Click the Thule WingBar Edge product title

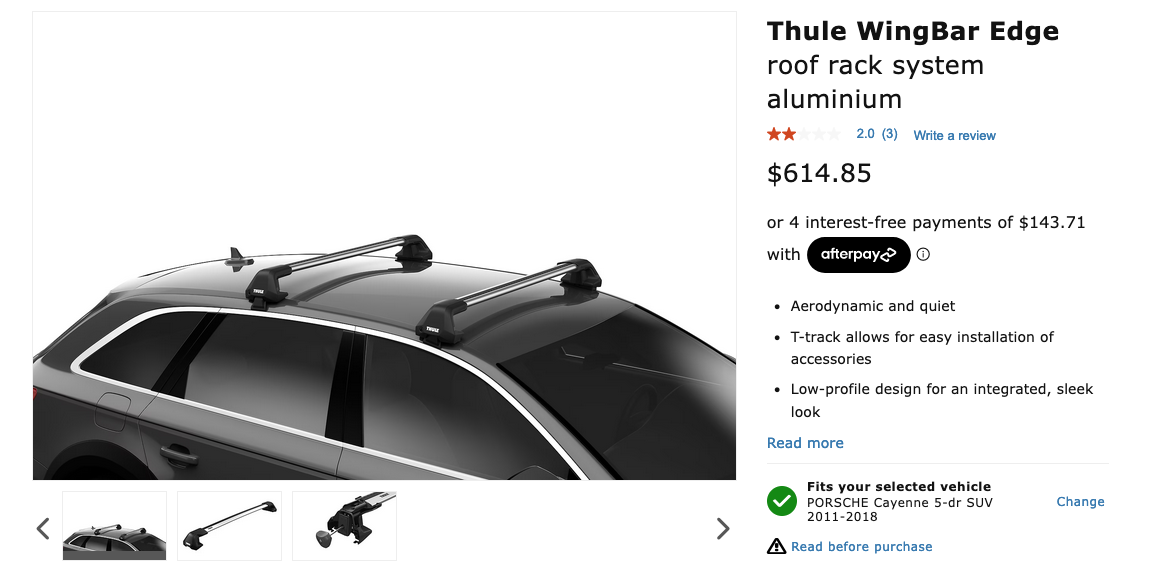pyautogui.click(x=912, y=32)
